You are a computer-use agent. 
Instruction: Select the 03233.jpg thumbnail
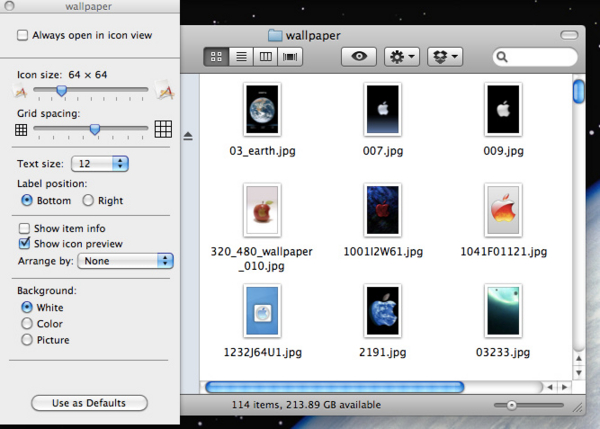(503, 311)
